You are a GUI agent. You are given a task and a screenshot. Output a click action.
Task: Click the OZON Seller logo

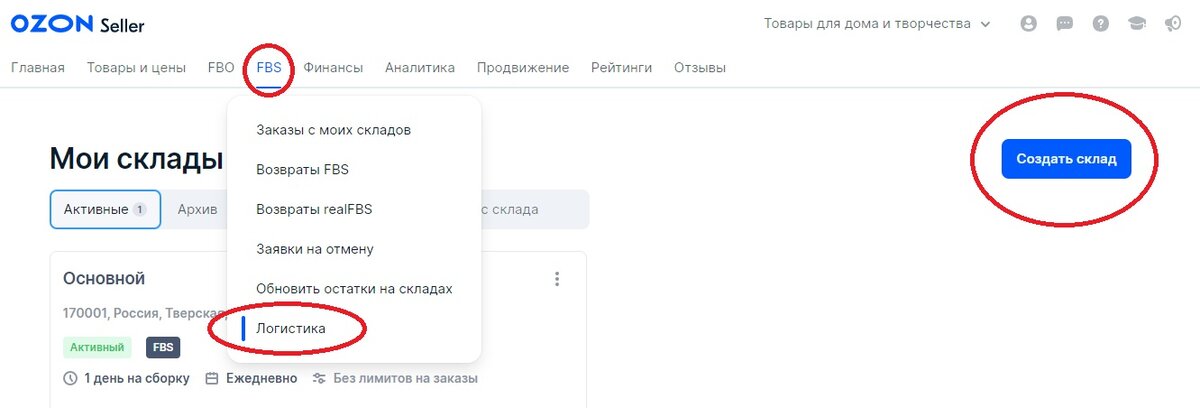[77, 24]
